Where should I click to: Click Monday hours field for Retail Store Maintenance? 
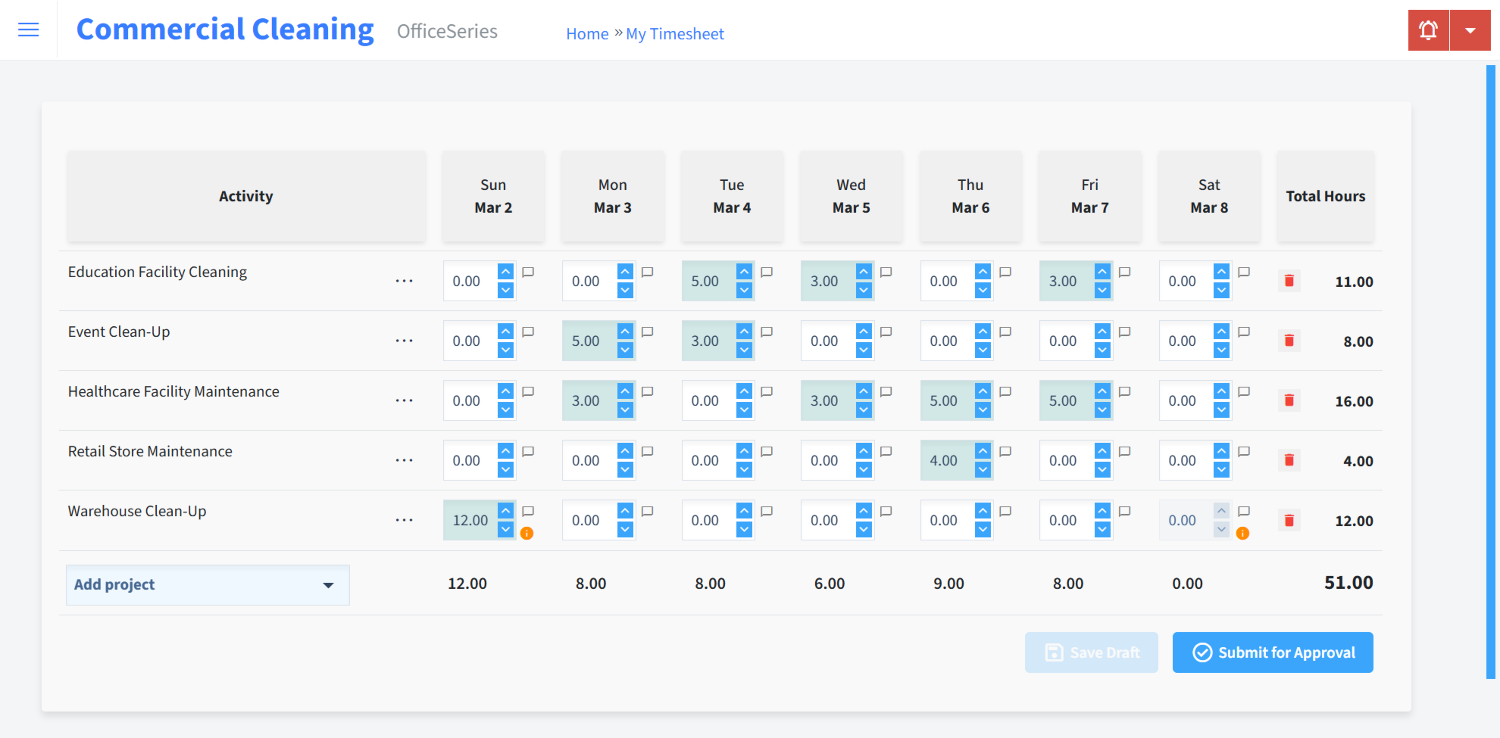[x=590, y=460]
